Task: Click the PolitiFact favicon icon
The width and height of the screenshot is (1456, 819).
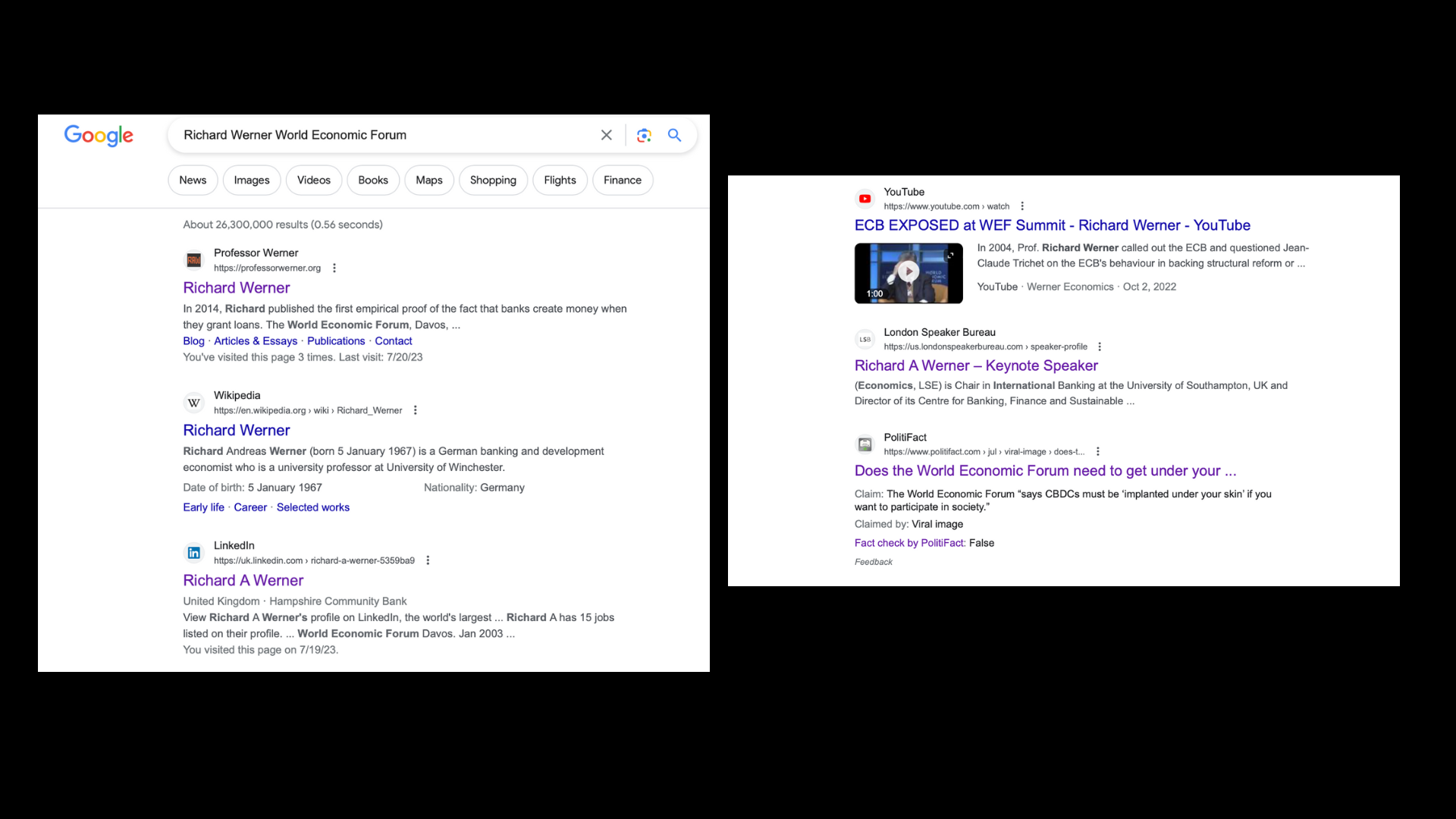Action: click(x=864, y=444)
